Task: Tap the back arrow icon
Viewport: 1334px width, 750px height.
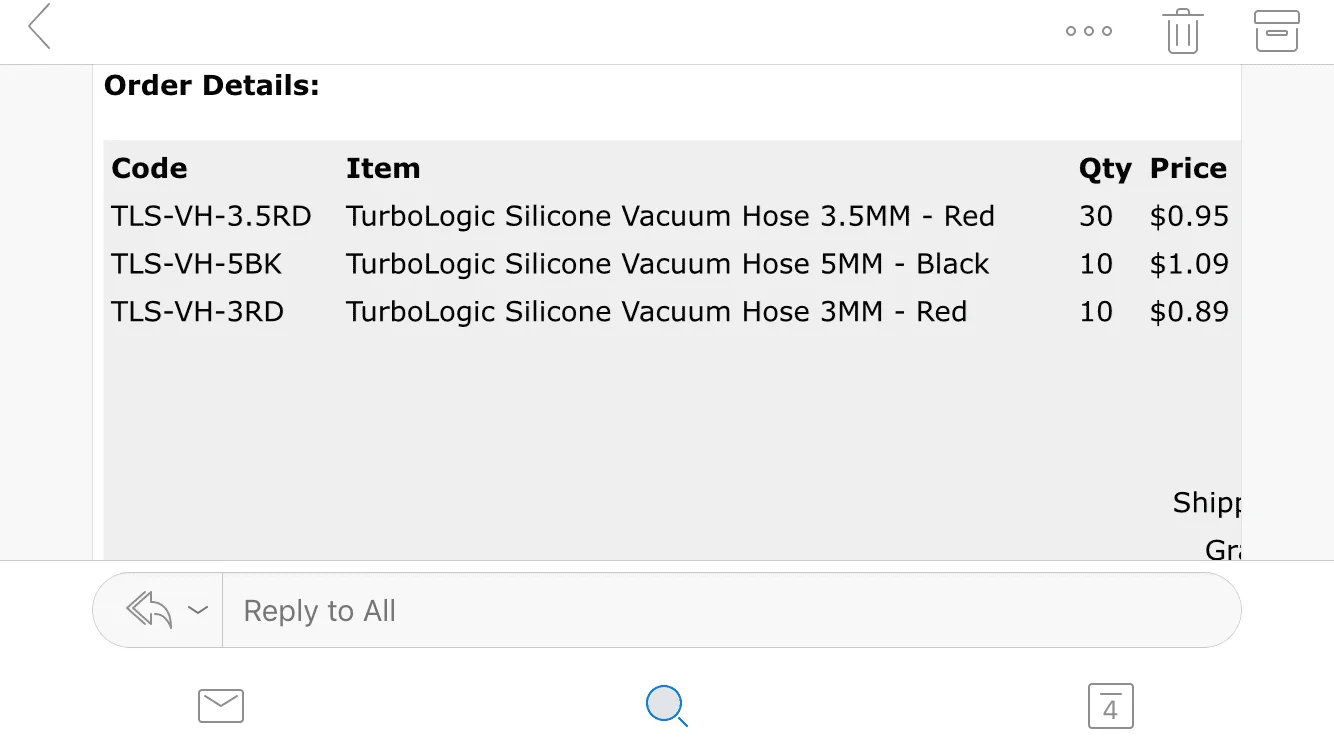Action: pyautogui.click(x=40, y=27)
